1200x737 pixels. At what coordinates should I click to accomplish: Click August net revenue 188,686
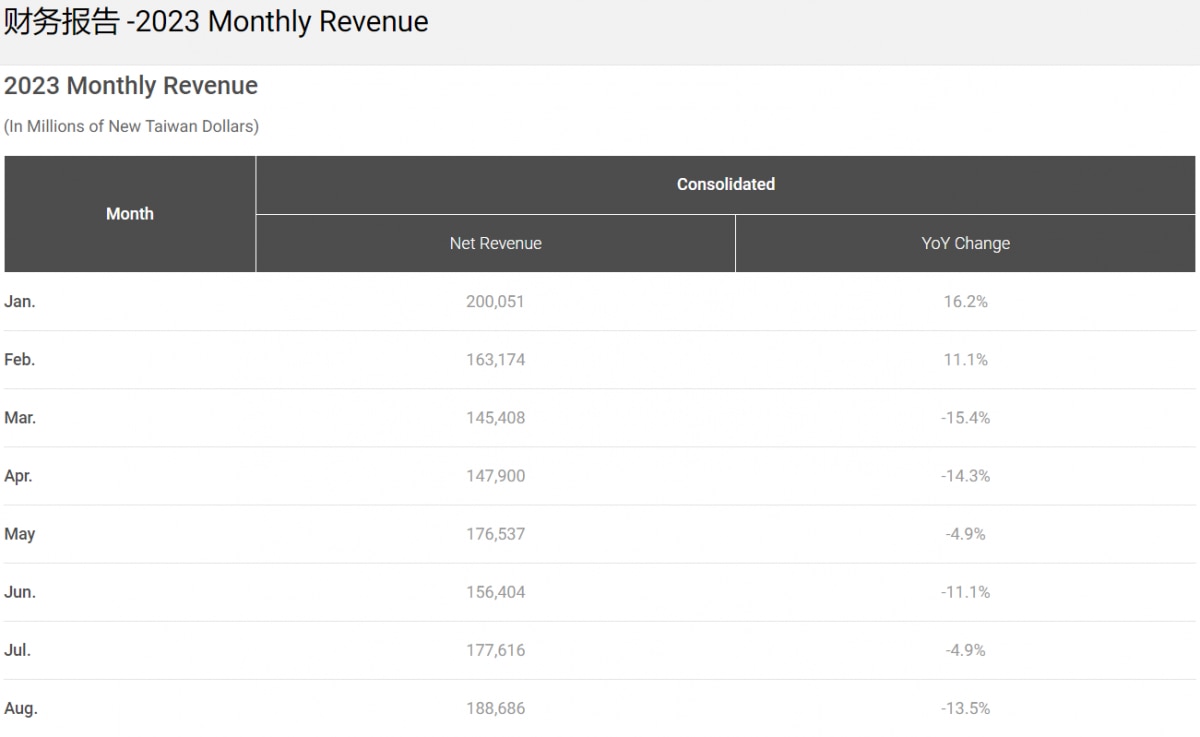pos(495,708)
